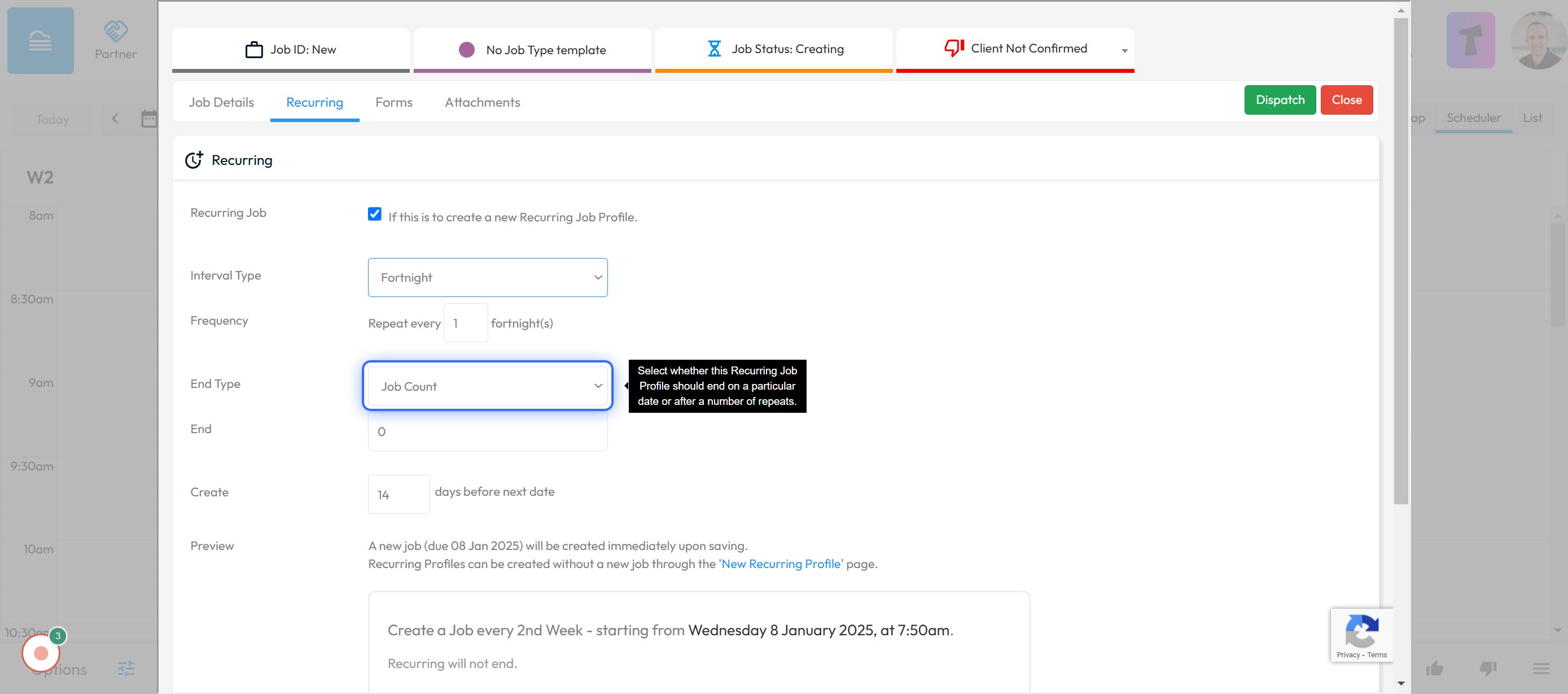Click the red thumbs-down confirmation icon
Screen dimensions: 1568x694
[x=954, y=48]
